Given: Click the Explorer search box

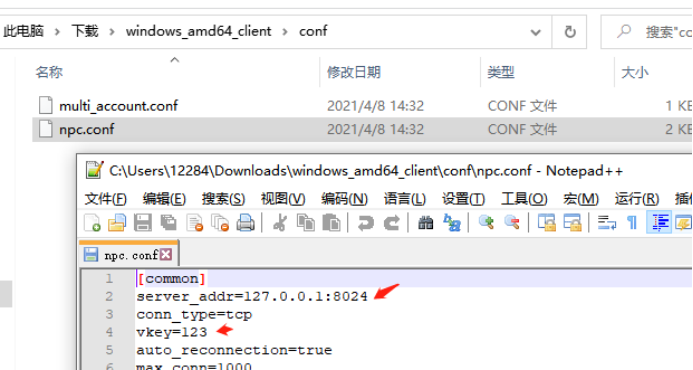Looking at the screenshot, I should (x=646, y=32).
